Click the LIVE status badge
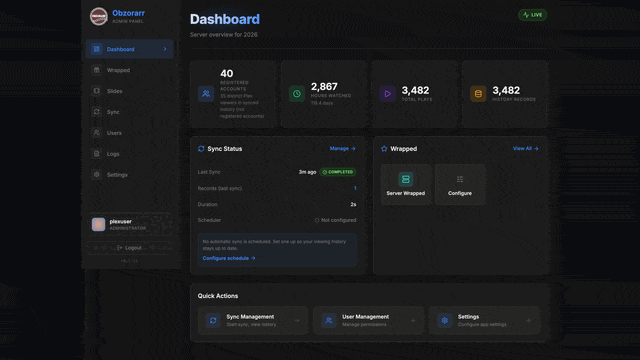 [532, 15]
